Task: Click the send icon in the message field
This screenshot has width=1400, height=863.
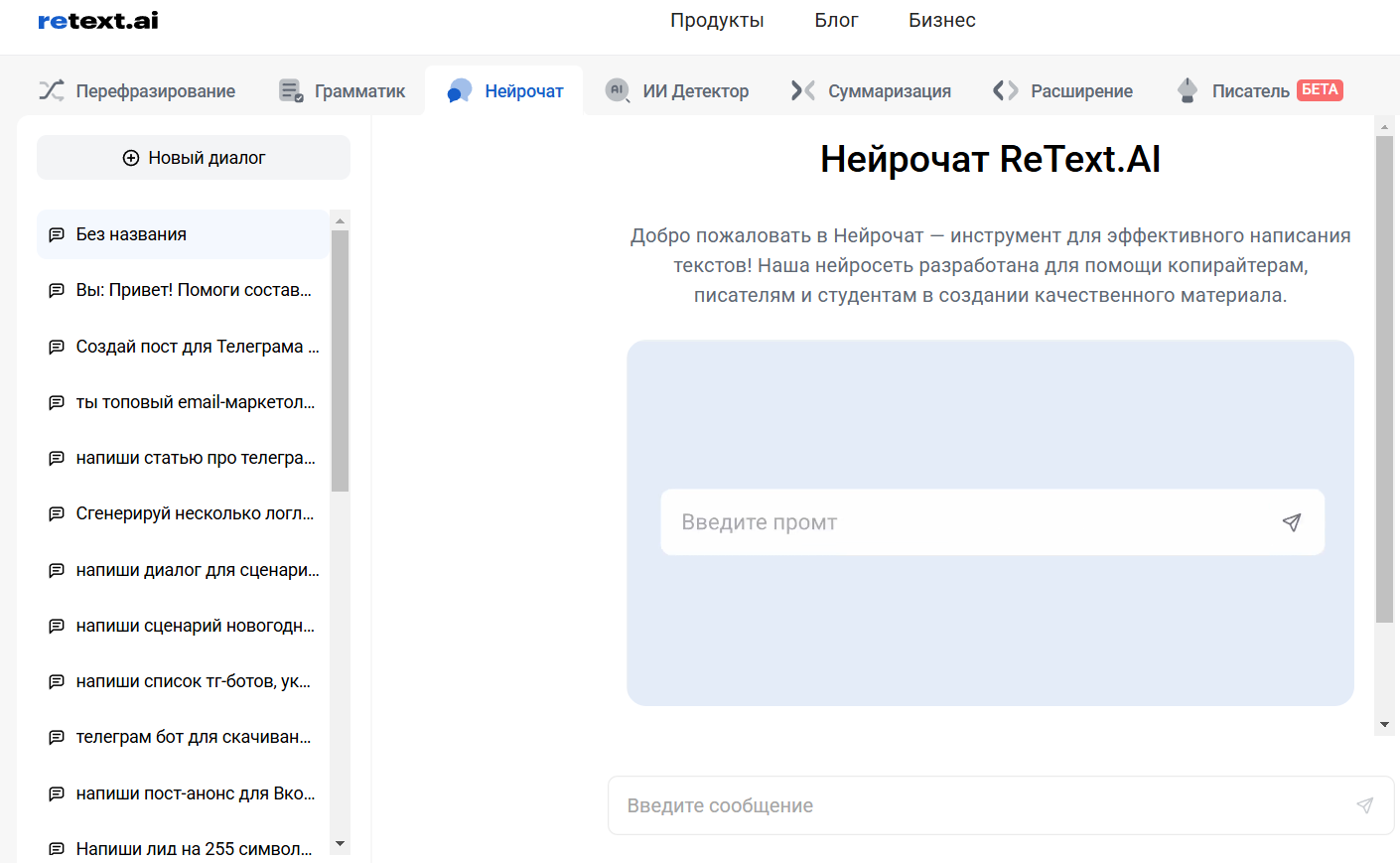Action: (x=1365, y=805)
